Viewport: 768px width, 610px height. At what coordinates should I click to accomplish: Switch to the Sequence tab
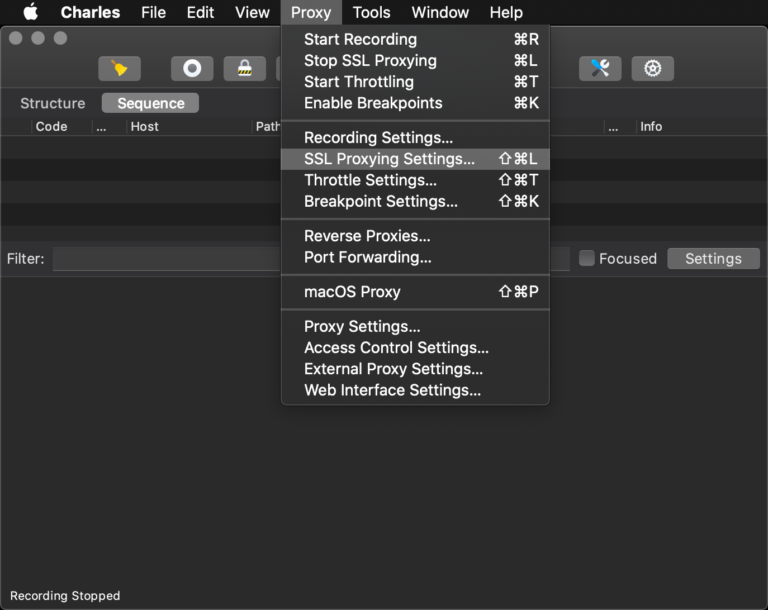click(151, 103)
